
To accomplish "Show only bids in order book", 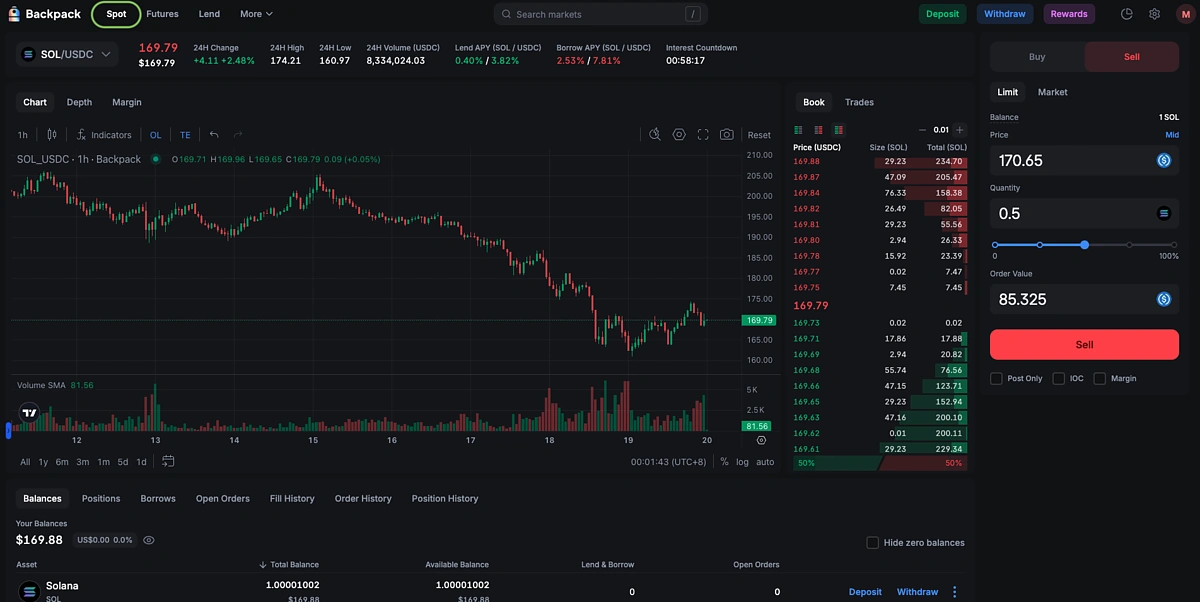I will [798, 130].
